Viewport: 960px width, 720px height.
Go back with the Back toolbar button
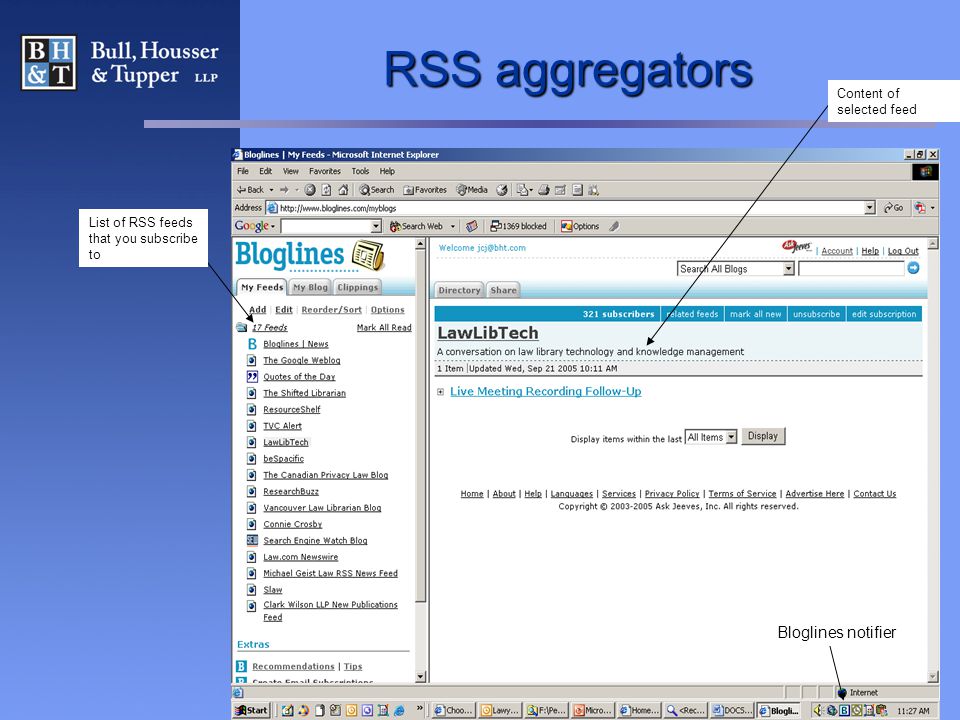tap(250, 190)
